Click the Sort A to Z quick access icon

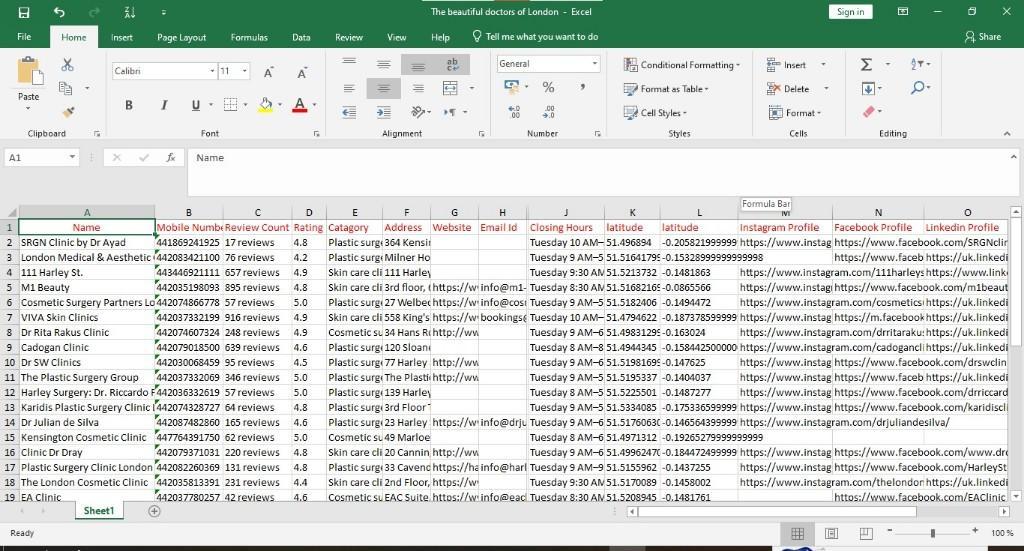[130, 12]
